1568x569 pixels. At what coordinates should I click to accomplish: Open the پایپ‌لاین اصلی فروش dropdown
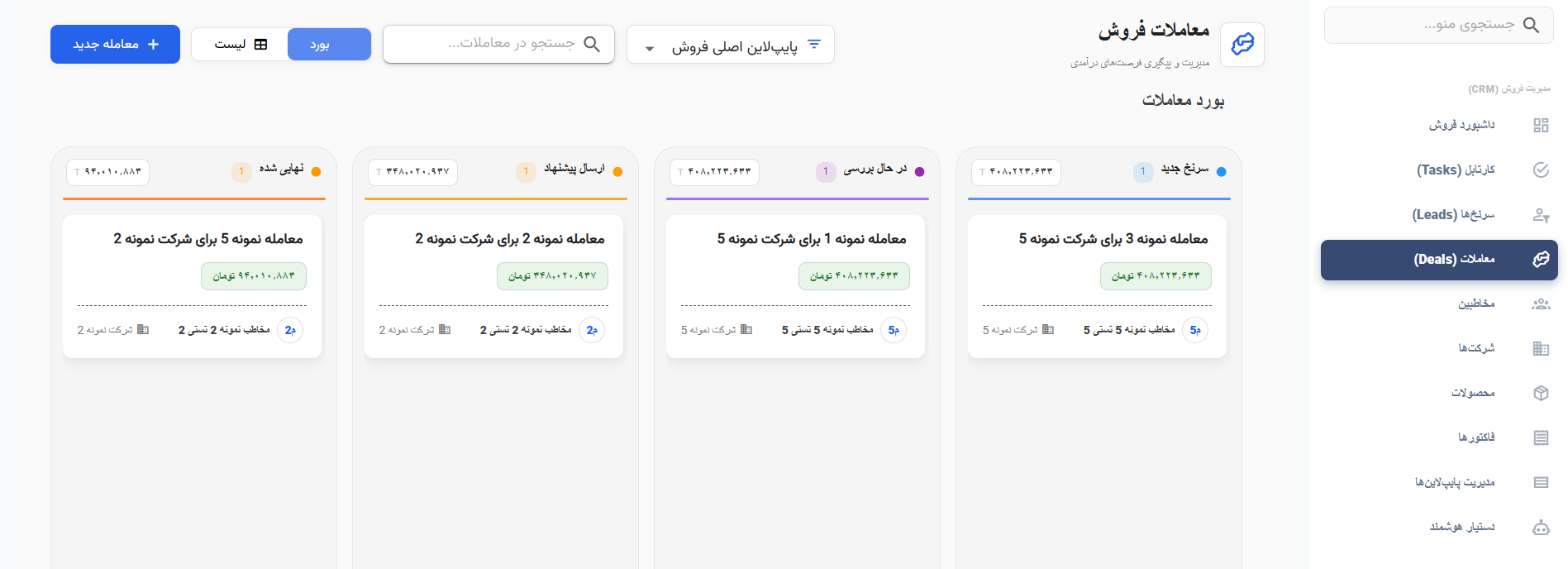pyautogui.click(x=731, y=45)
